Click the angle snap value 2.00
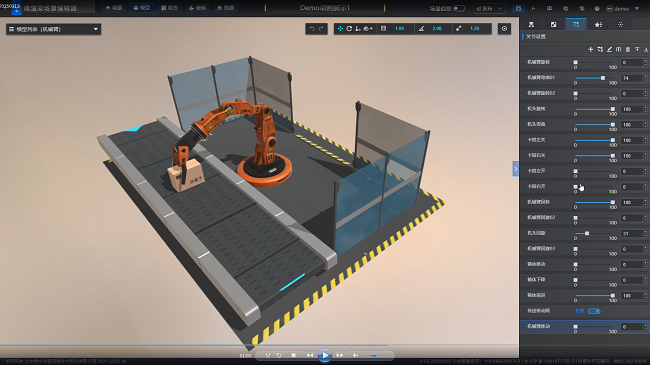 click(x=437, y=29)
